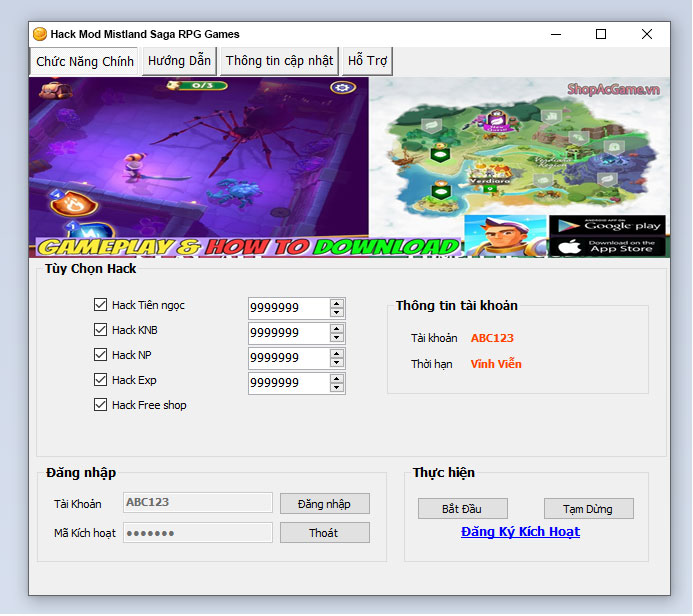
Task: Click the settings gear in the gameplay image
Action: point(343,87)
